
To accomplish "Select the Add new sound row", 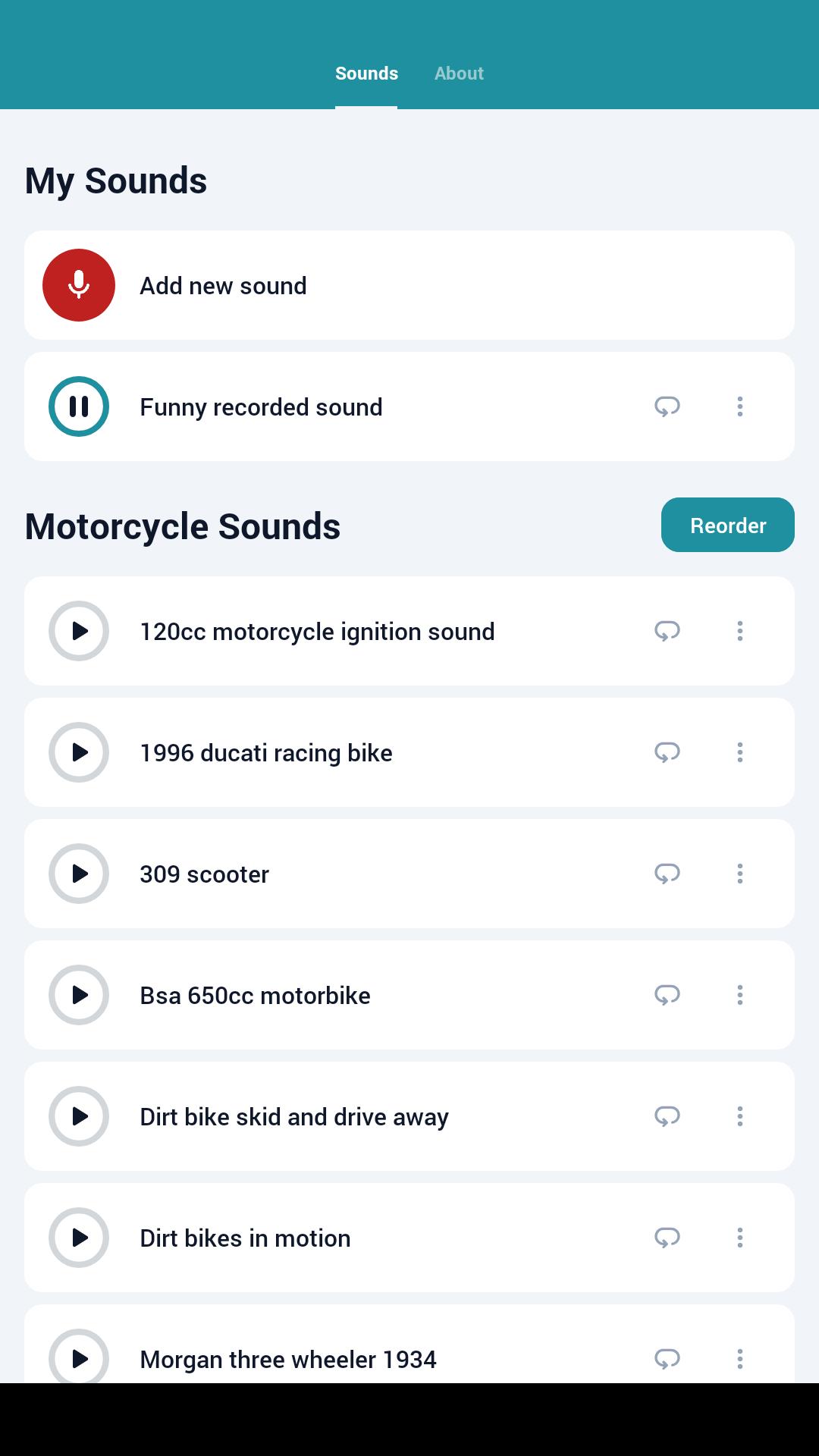I will coord(409,285).
